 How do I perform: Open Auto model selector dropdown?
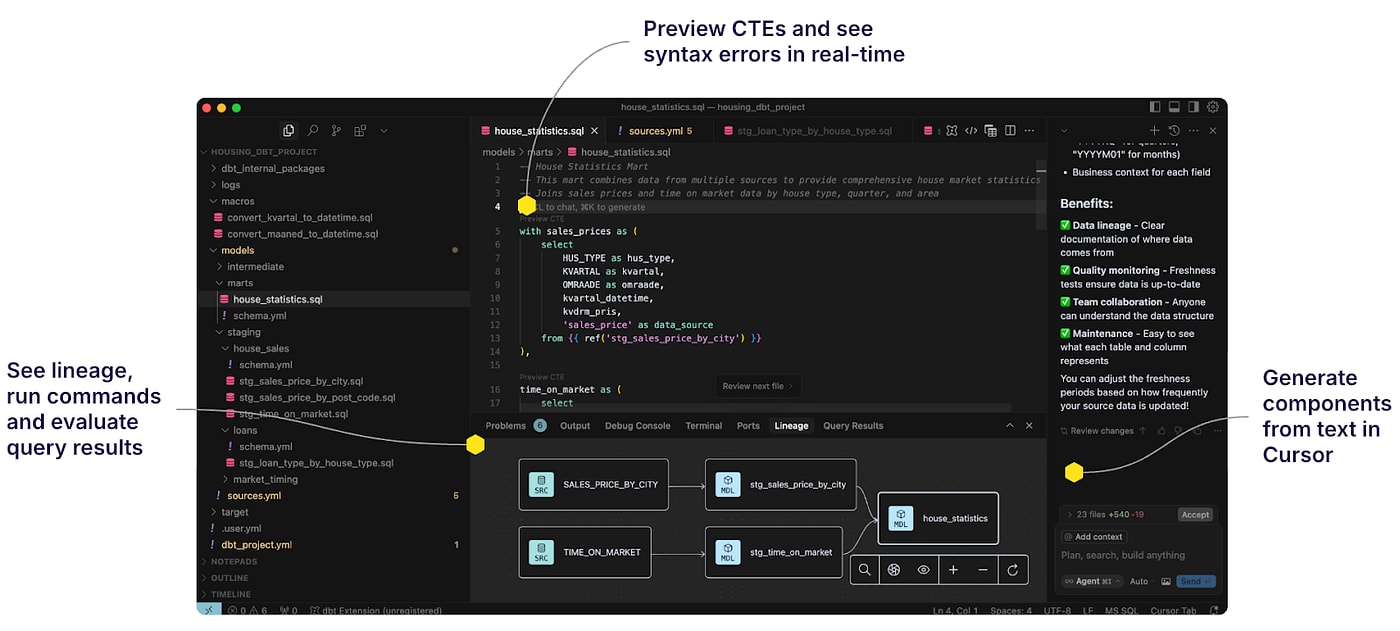pyautogui.click(x=1140, y=581)
